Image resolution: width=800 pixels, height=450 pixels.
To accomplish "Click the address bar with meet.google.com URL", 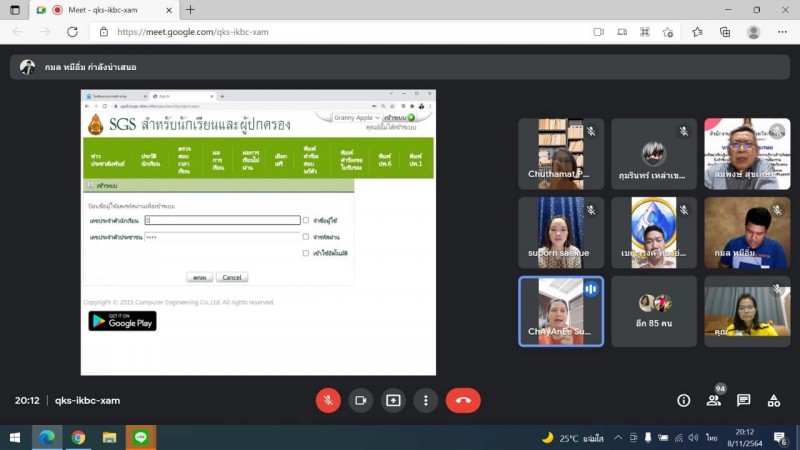I will point(340,32).
